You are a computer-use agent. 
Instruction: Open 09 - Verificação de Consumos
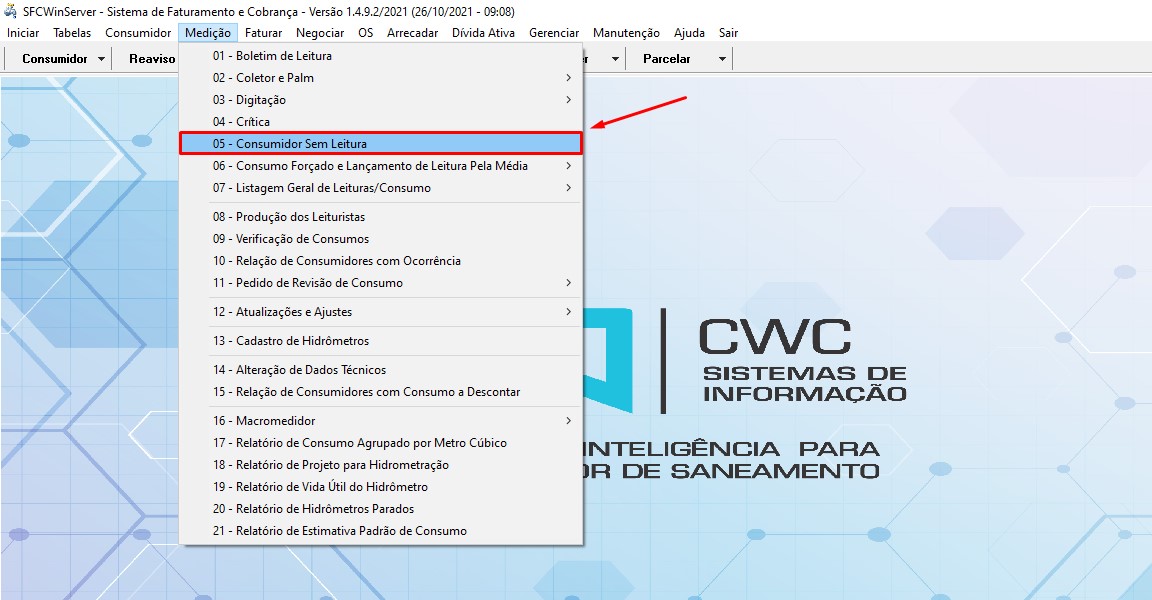290,238
